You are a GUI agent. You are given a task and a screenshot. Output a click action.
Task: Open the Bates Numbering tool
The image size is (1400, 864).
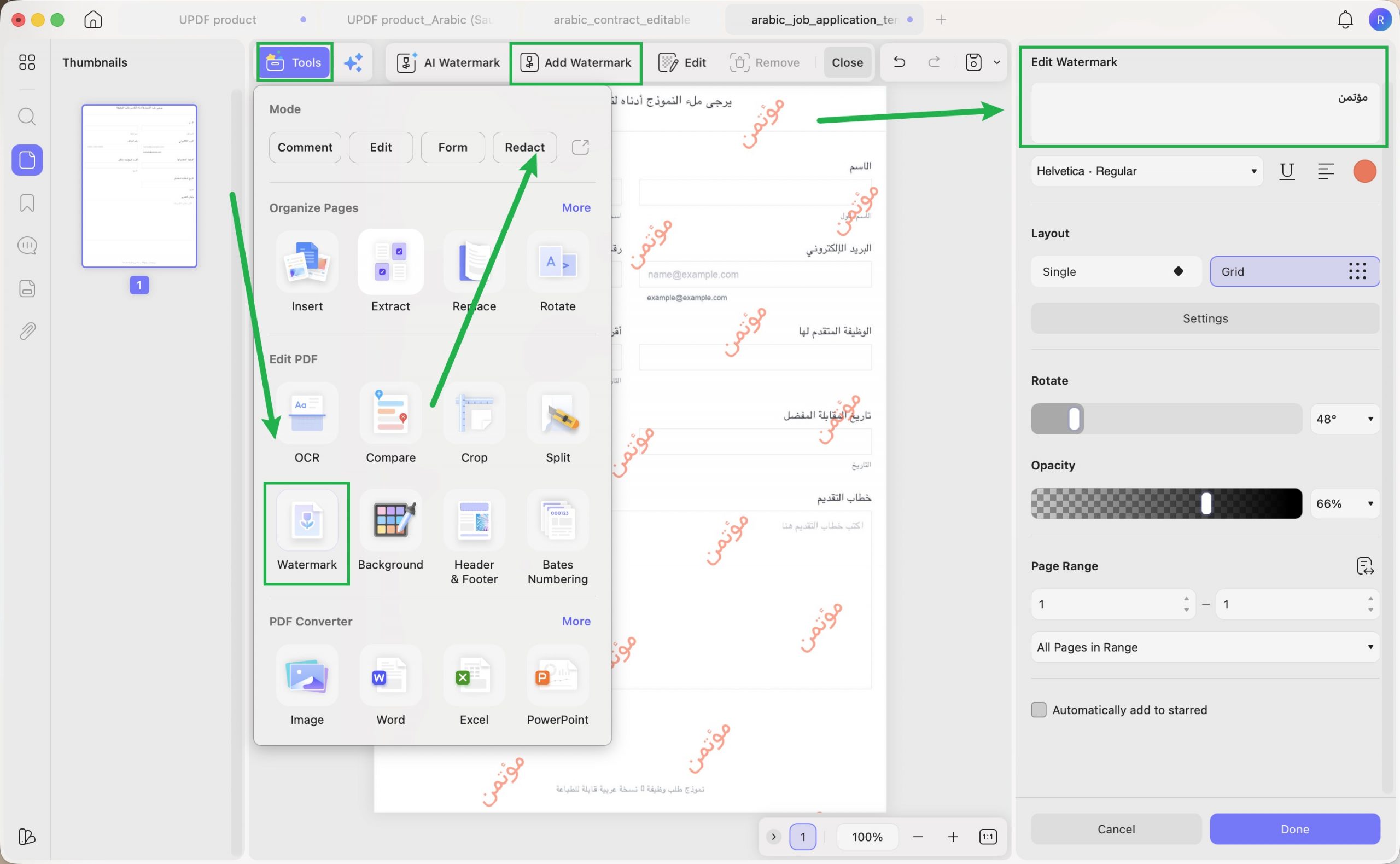pos(557,538)
